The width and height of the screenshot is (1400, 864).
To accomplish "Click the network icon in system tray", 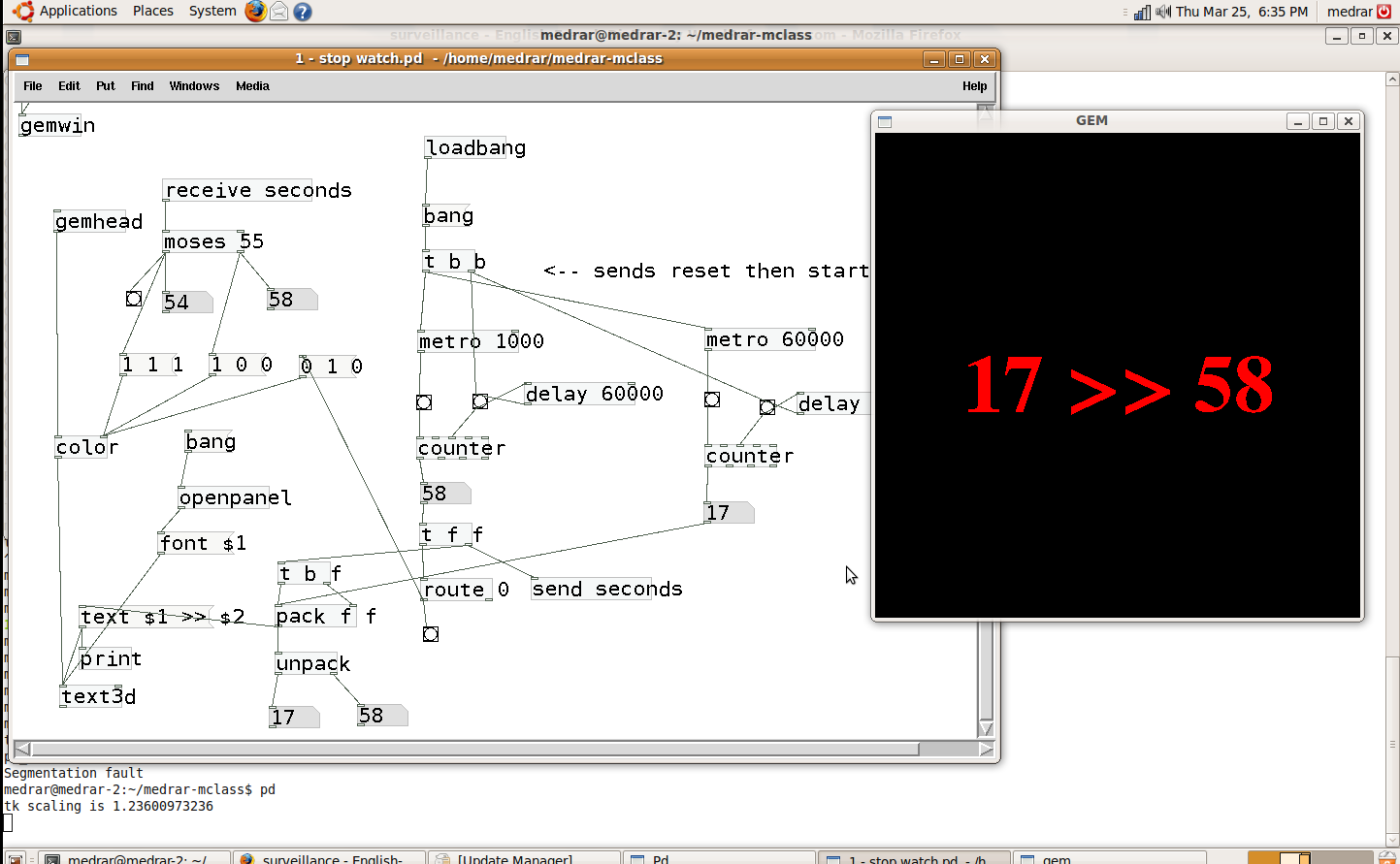I will (x=1142, y=12).
